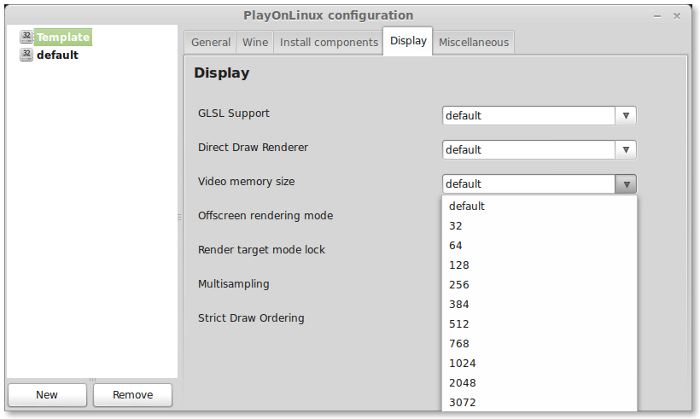Screen dimensions: 700x419
Task: Select 256 video memory option
Action: click(539, 285)
